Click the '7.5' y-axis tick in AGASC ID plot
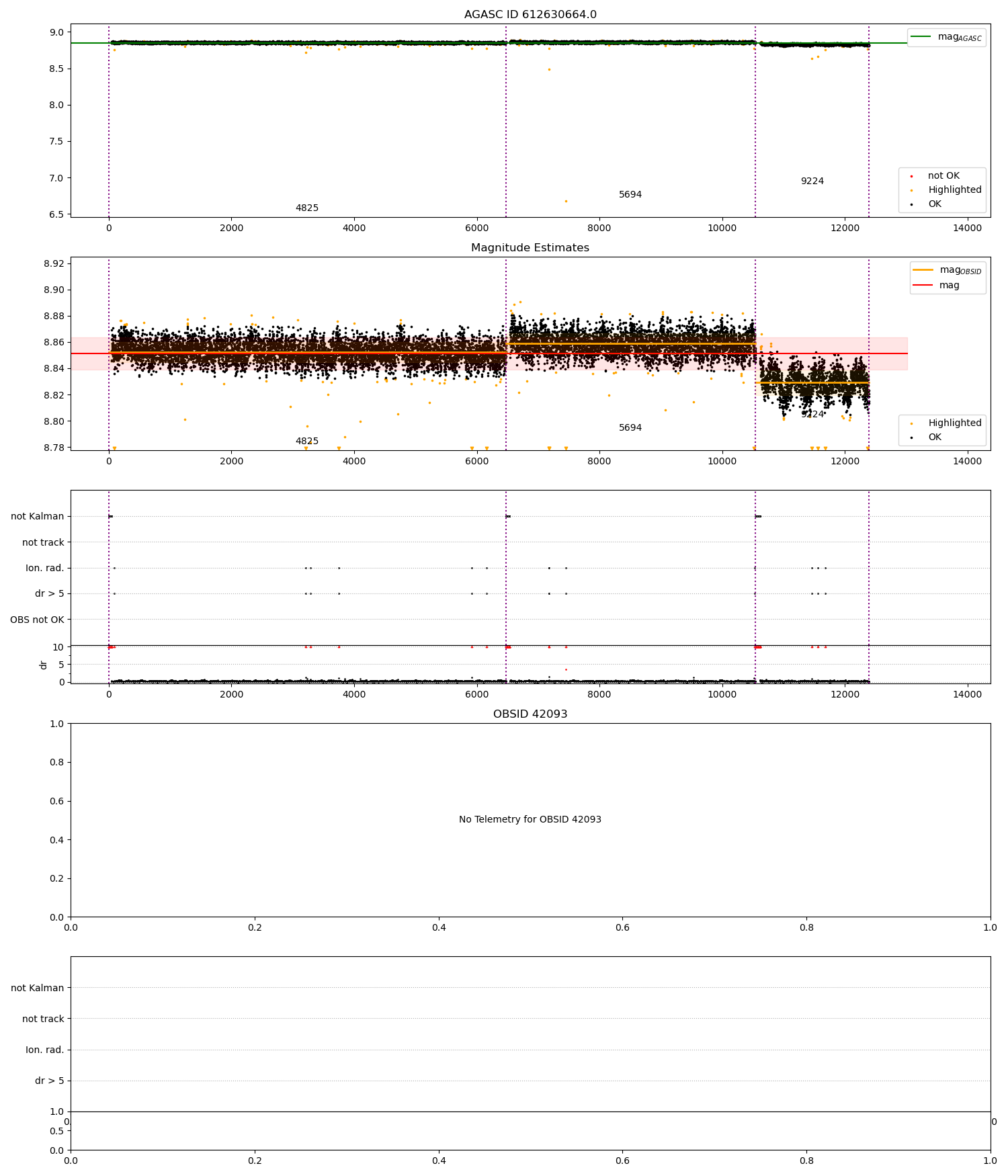This screenshot has height=1176, width=1008. [x=56, y=142]
